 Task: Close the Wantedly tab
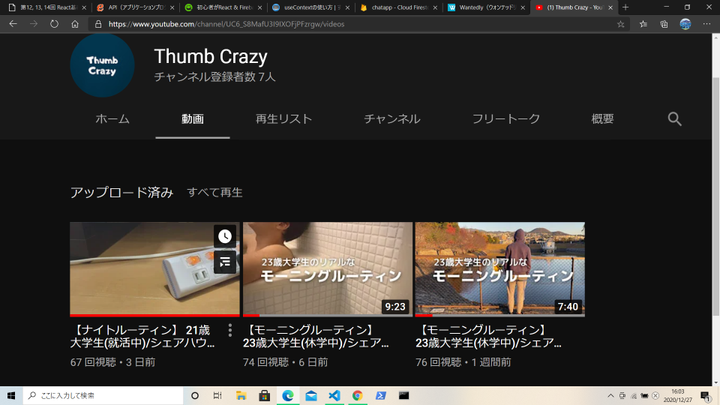523,8
